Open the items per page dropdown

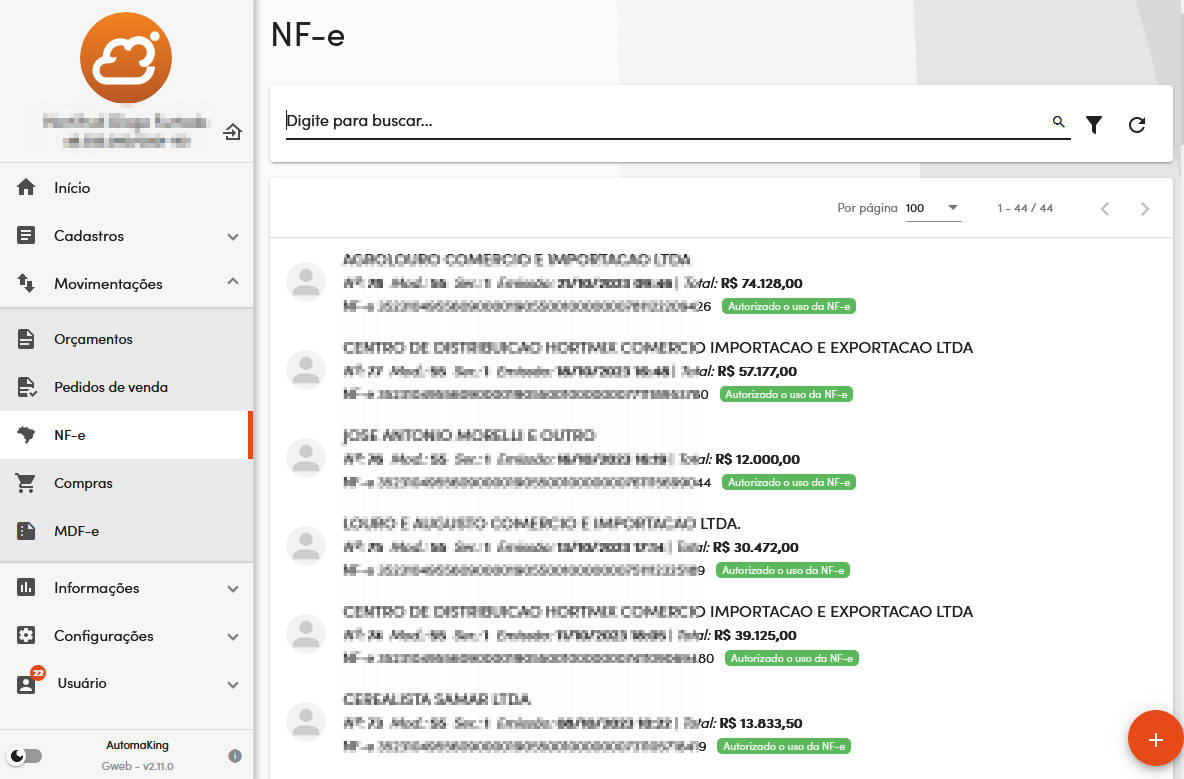pyautogui.click(x=932, y=208)
